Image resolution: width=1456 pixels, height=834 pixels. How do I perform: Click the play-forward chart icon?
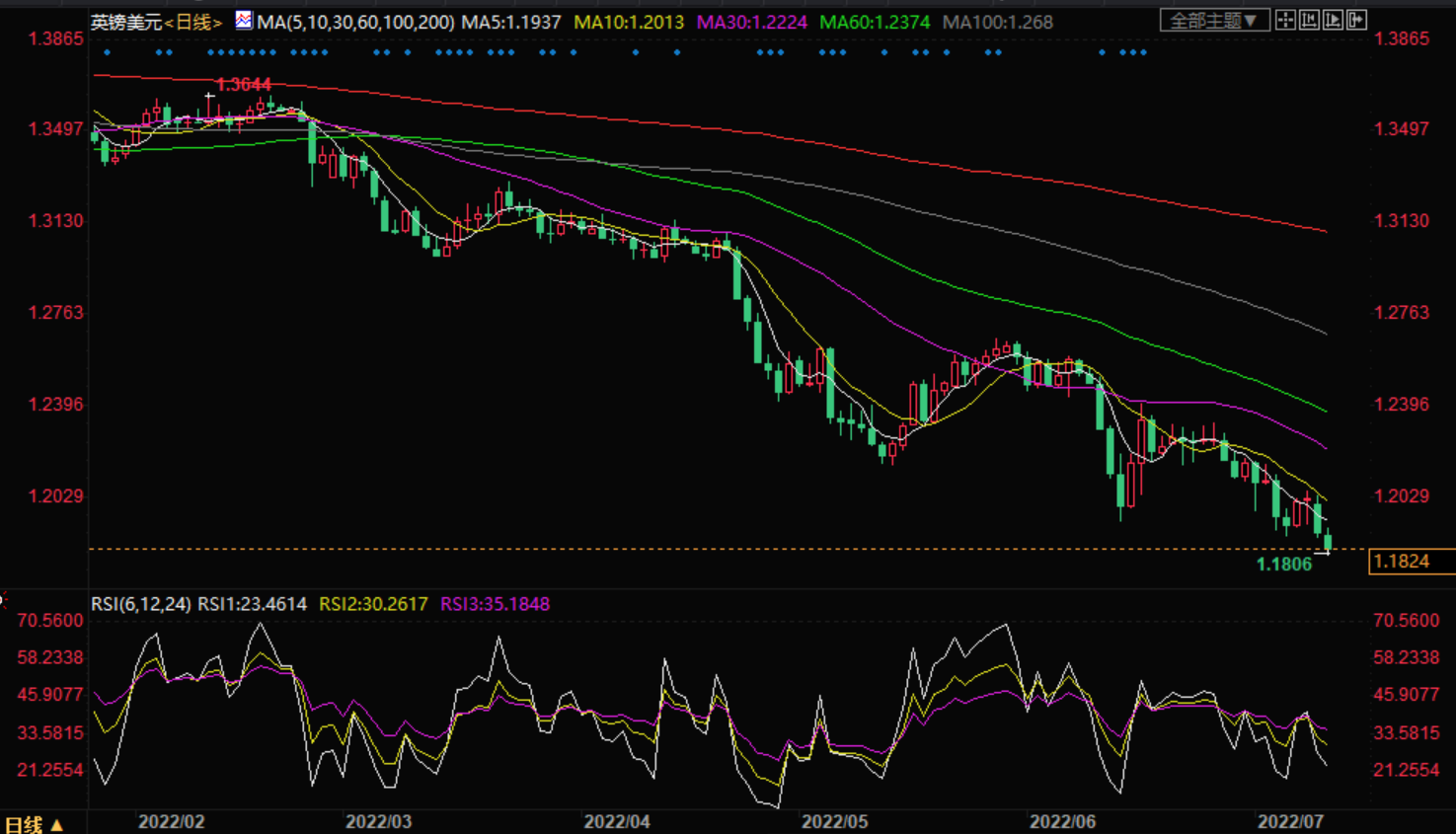coord(1333,21)
